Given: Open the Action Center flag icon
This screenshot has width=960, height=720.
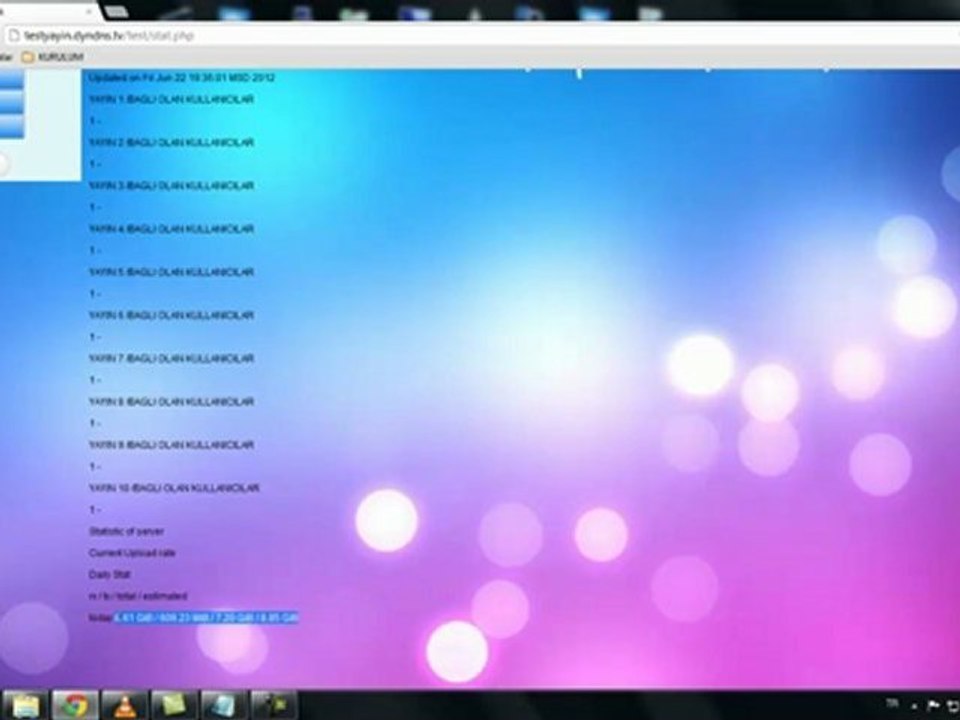Looking at the screenshot, I should [934, 705].
